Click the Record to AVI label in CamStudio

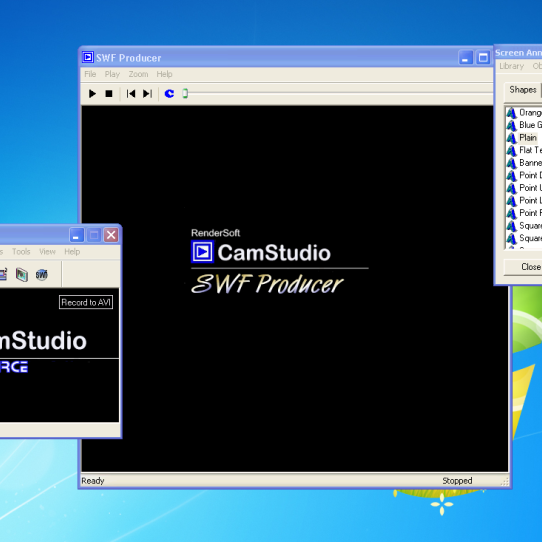coord(86,302)
